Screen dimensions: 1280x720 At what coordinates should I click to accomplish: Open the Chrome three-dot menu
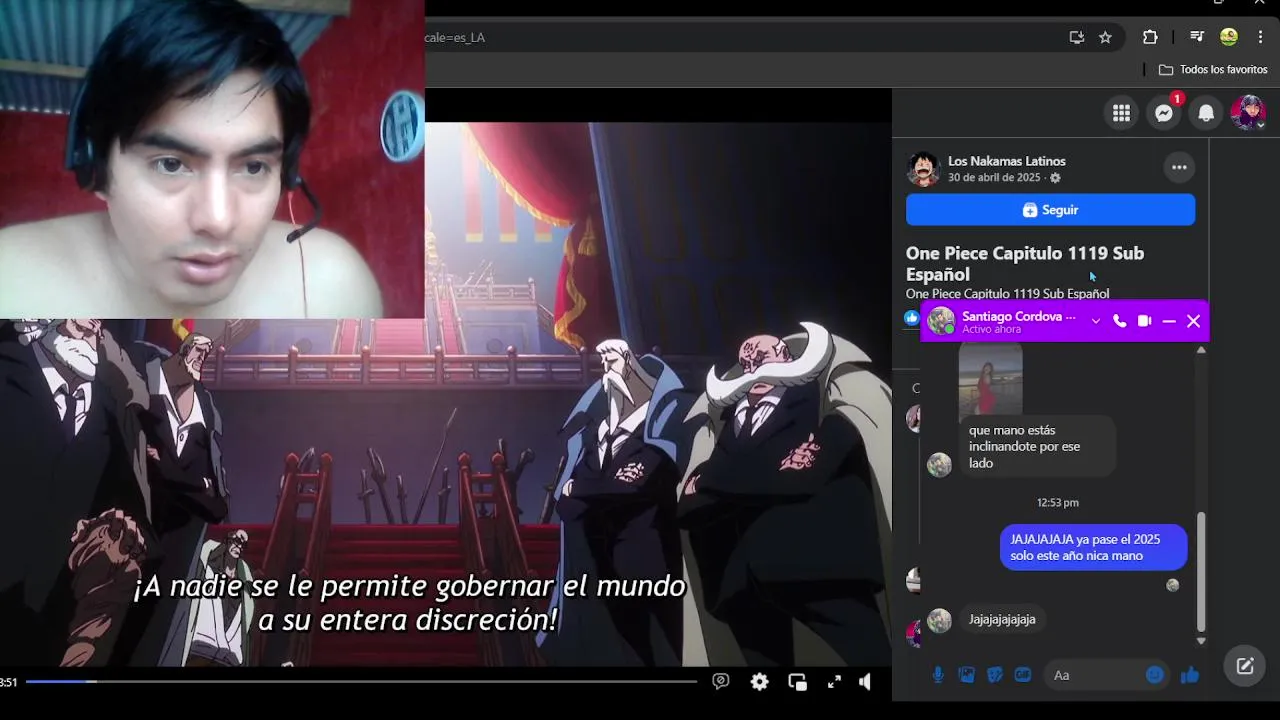click(x=1260, y=37)
